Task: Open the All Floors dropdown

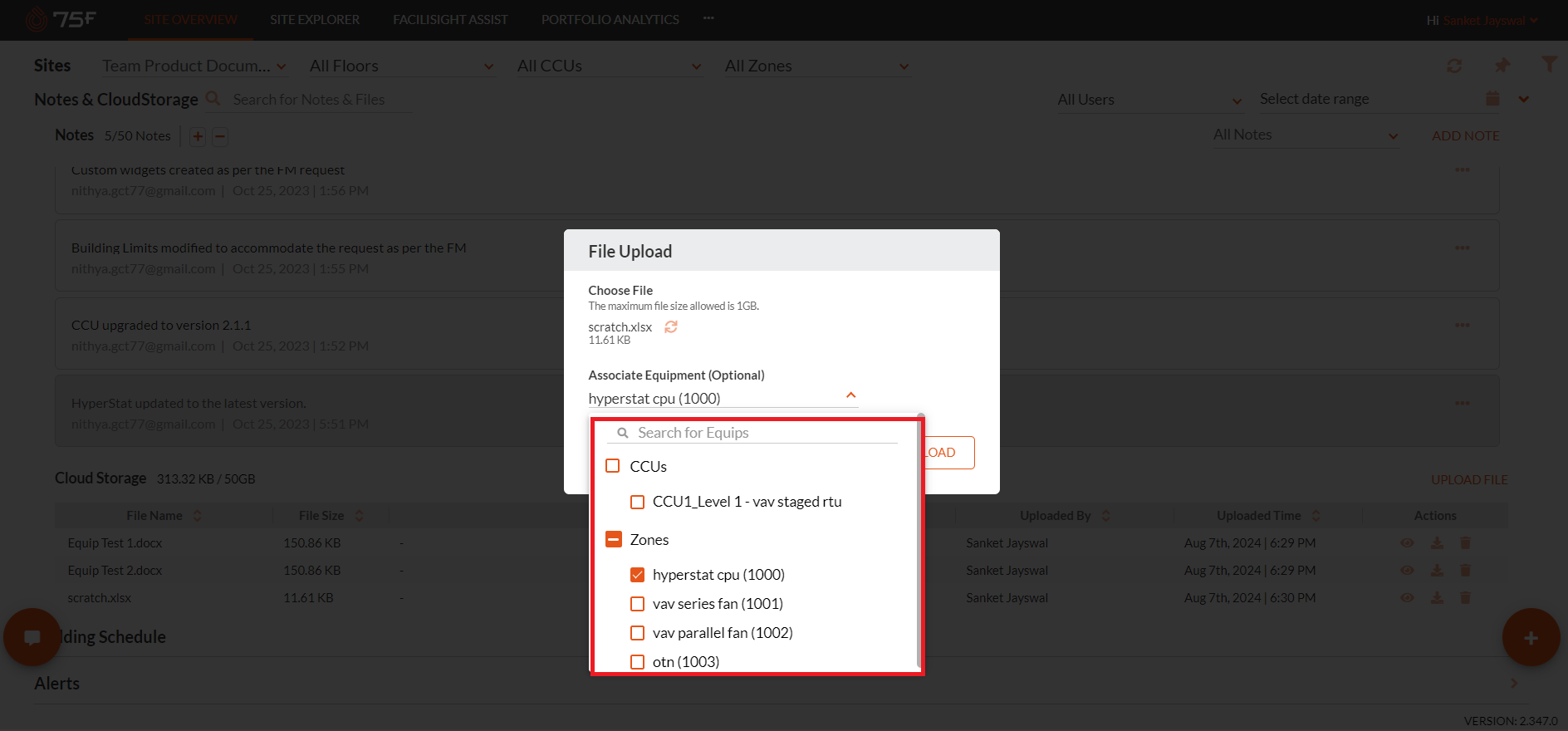Action: 402,66
